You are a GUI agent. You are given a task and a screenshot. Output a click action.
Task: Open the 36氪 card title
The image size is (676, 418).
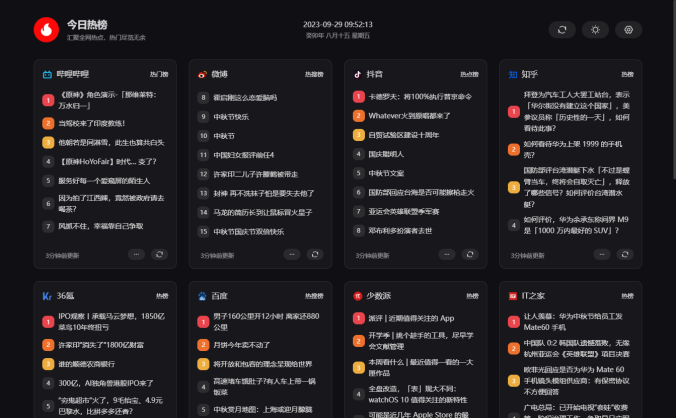pyautogui.click(x=65, y=296)
